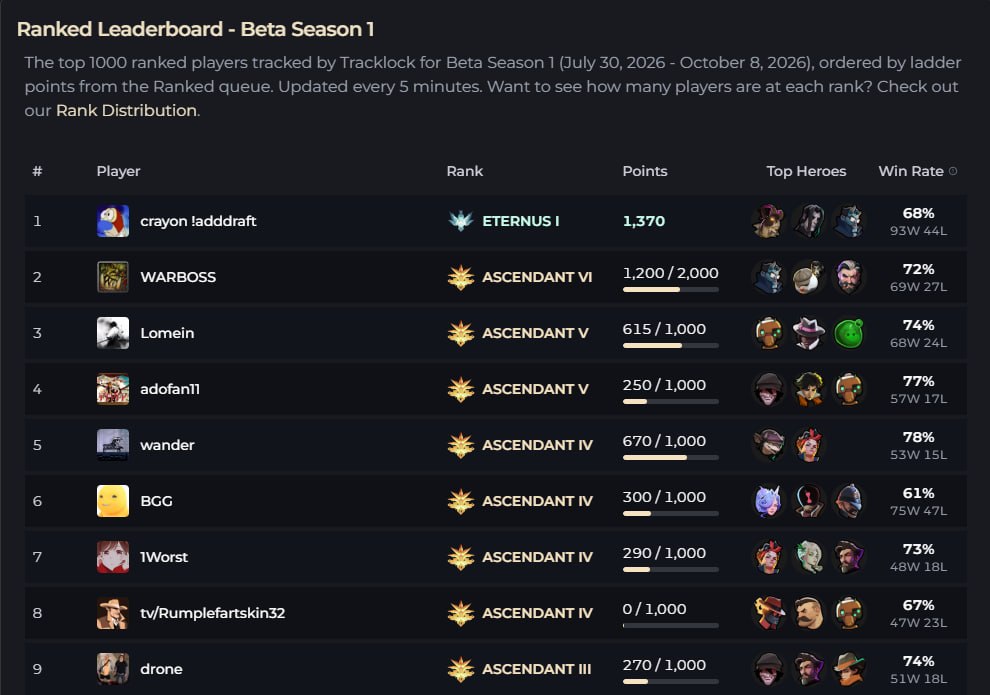Viewport: 990px width, 695px height.
Task: Click the Eternus I rank badge icon
Action: [461, 221]
